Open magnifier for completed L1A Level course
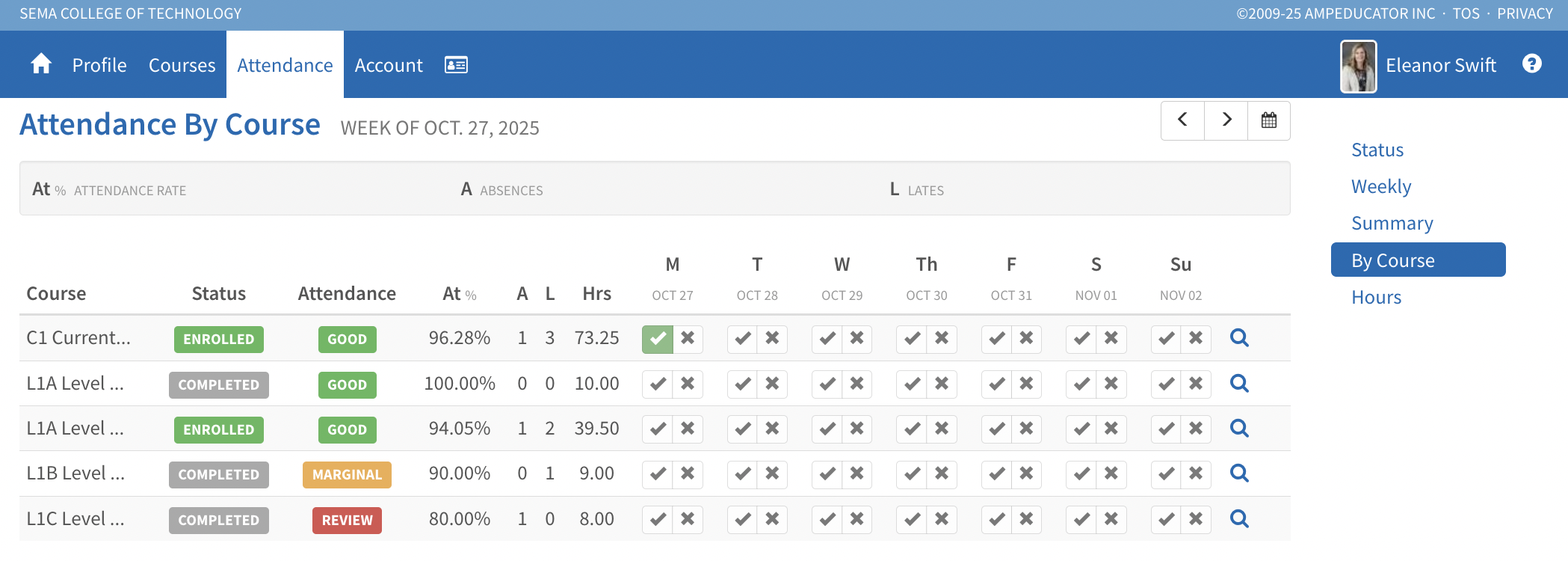 coord(1239,384)
